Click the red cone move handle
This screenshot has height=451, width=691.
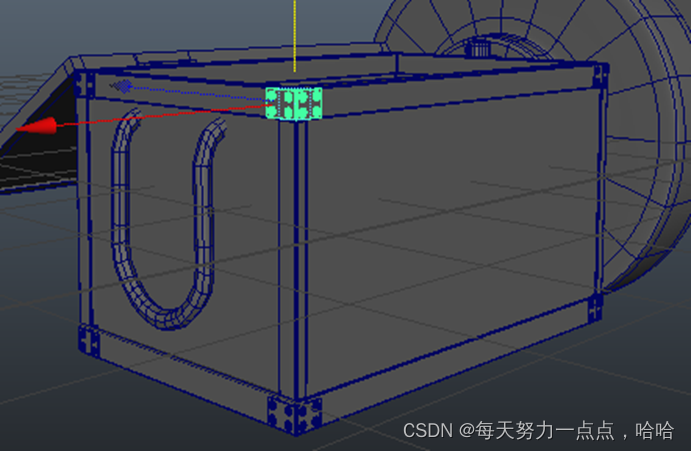pyautogui.click(x=37, y=126)
